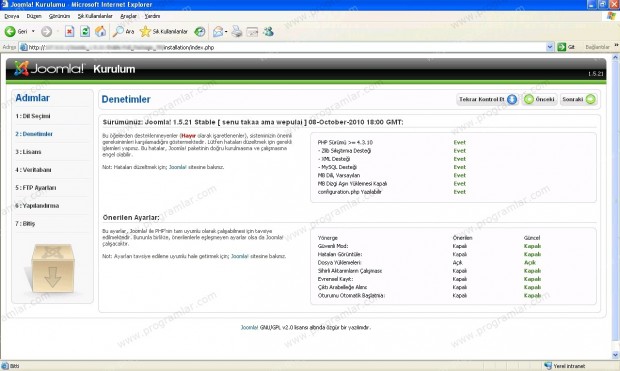Image resolution: width=620 pixels, height=371 pixels.
Task: Click the Hataları Görüntüle setting label
Action: (340, 254)
